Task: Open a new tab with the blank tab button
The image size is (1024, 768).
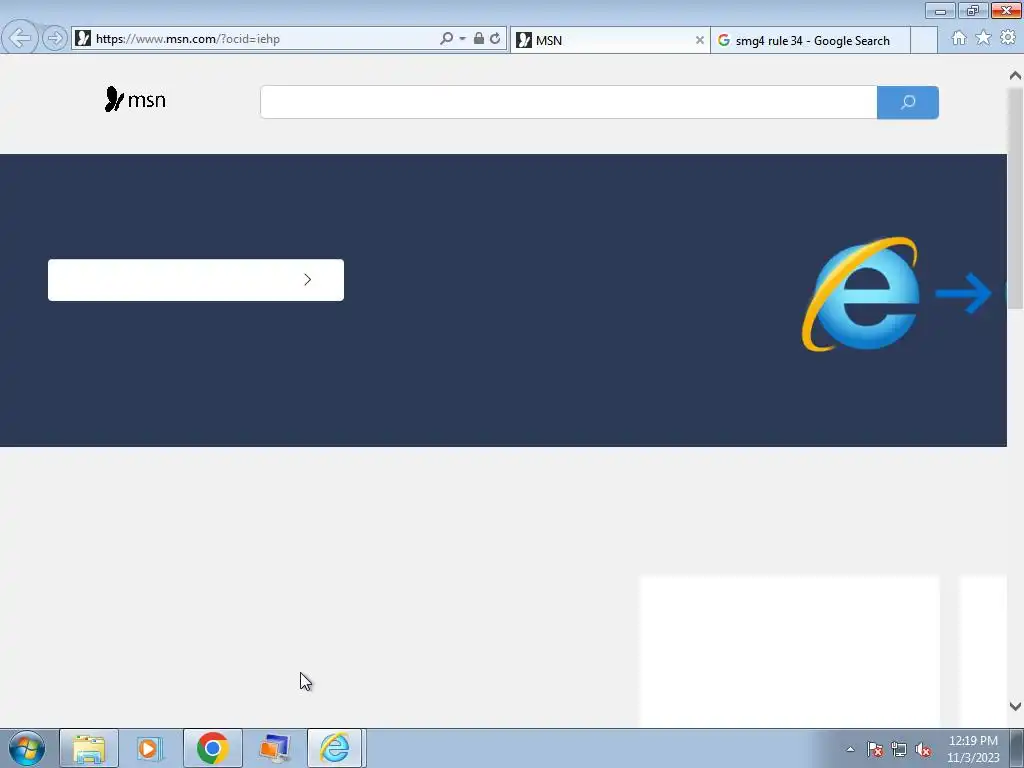Action: point(923,40)
